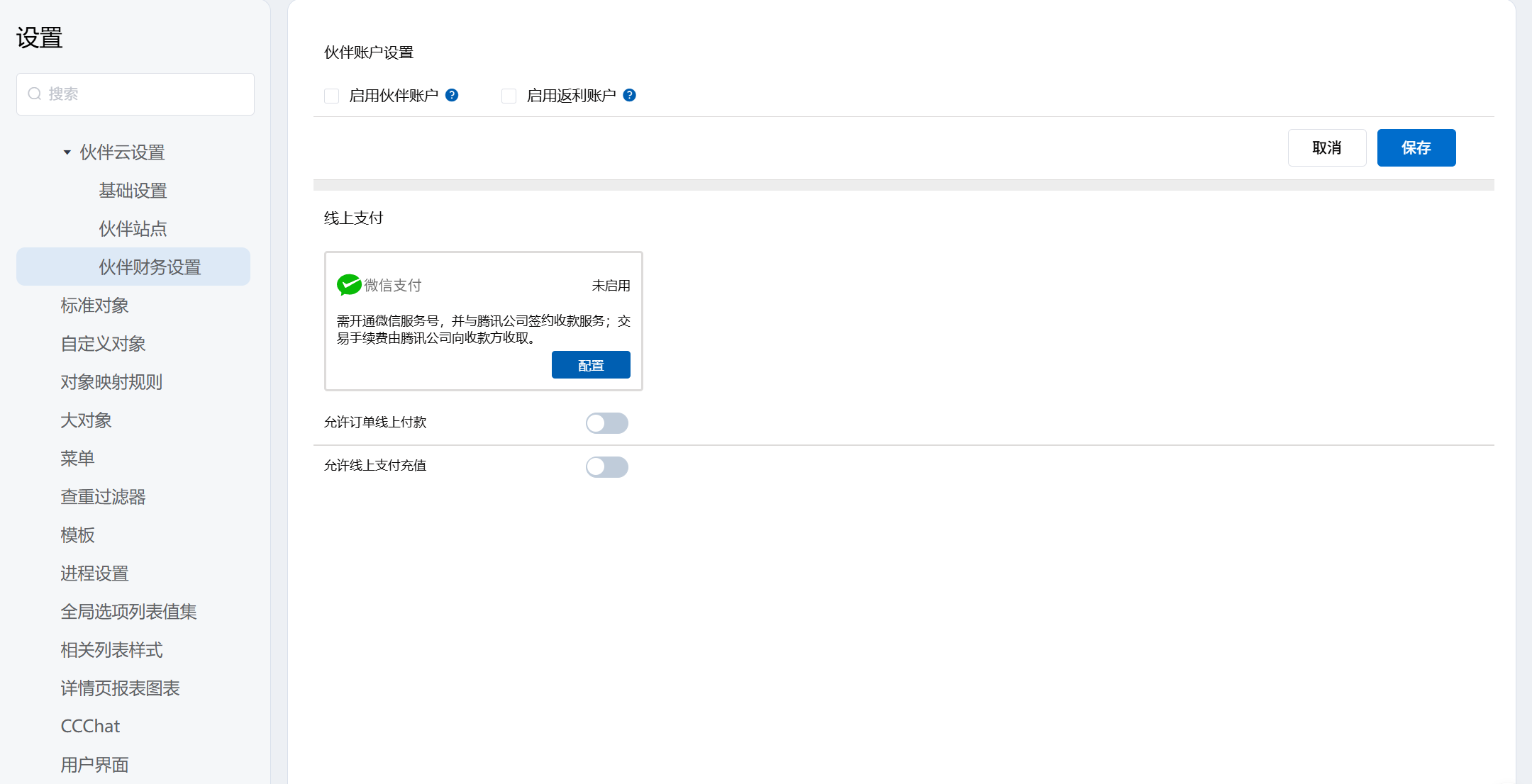The image size is (1532, 784).
Task: Open 标准对象 settings page
Action: tap(94, 306)
